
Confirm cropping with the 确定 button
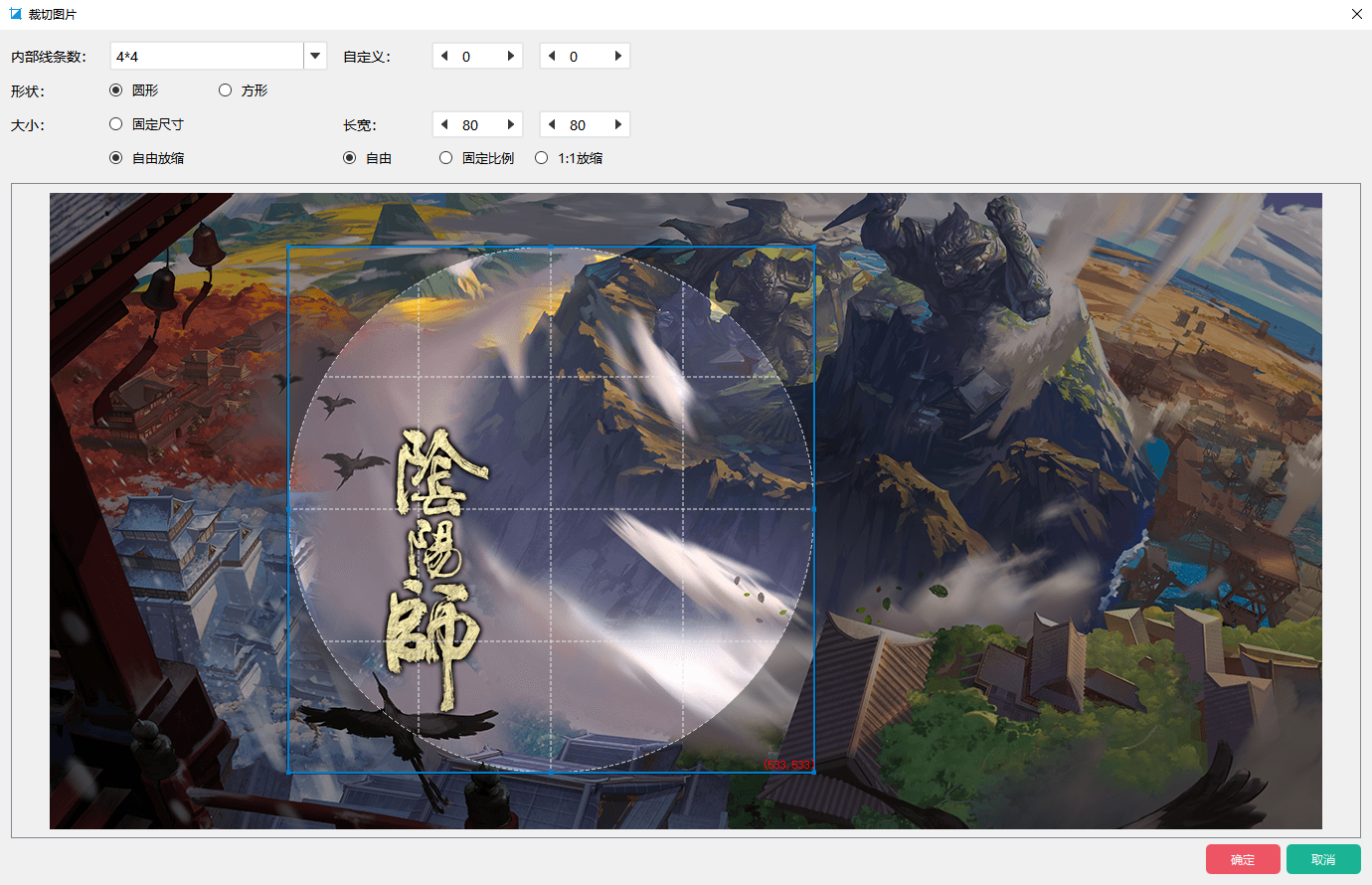pos(1243,859)
